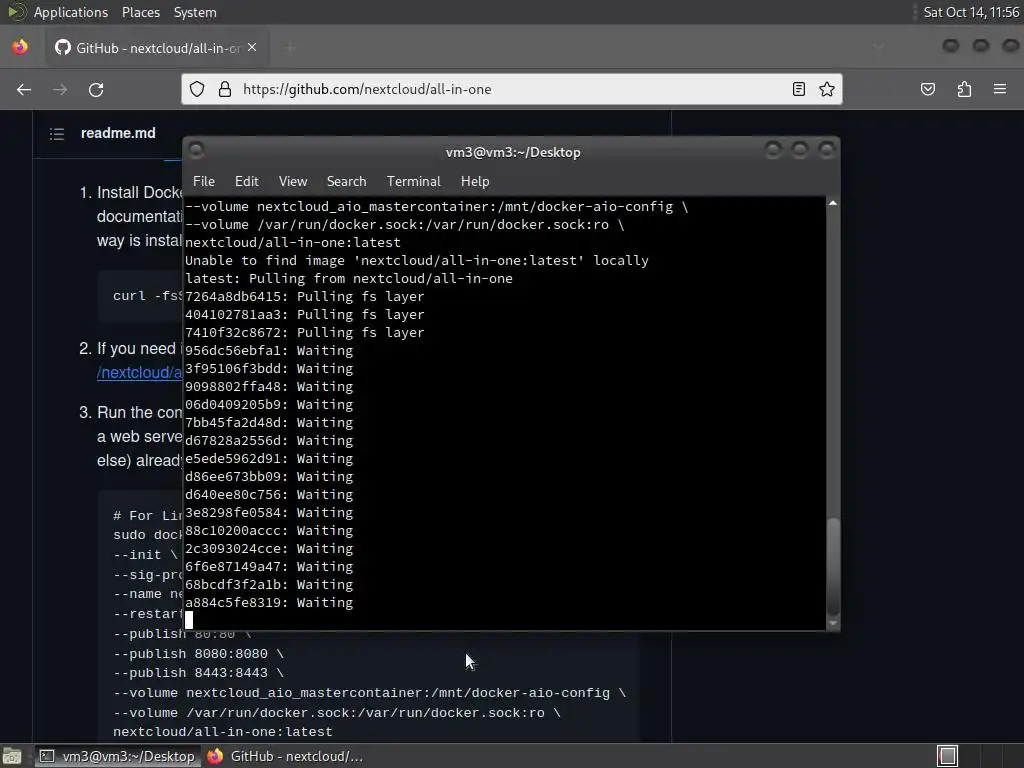
Task: Click the GitHub nextcloud/all-in-one tab
Action: pyautogui.click(x=157, y=48)
